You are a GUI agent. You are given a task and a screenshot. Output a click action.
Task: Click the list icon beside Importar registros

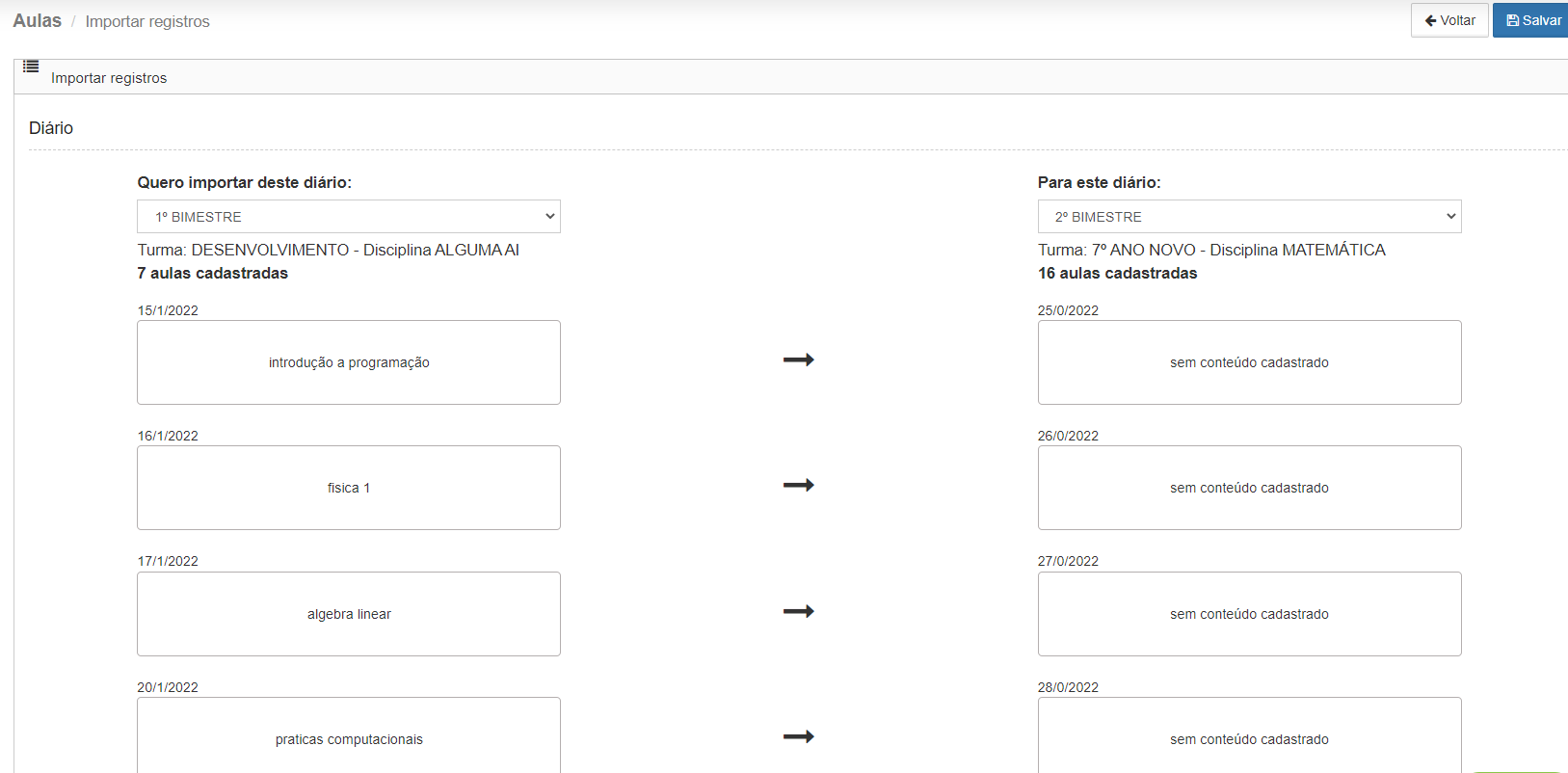click(x=31, y=67)
